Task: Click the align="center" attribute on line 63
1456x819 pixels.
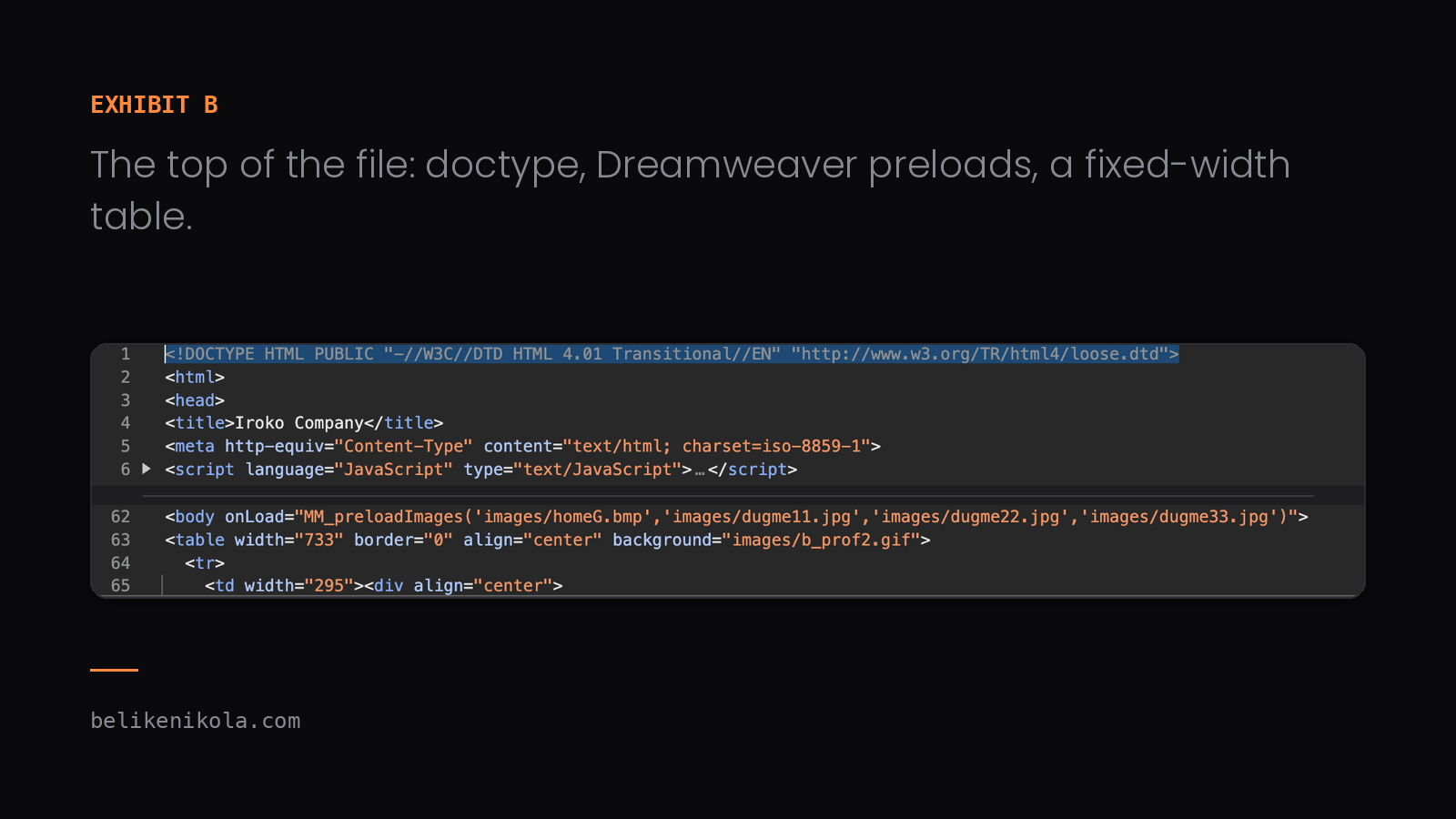Action: 532,540
